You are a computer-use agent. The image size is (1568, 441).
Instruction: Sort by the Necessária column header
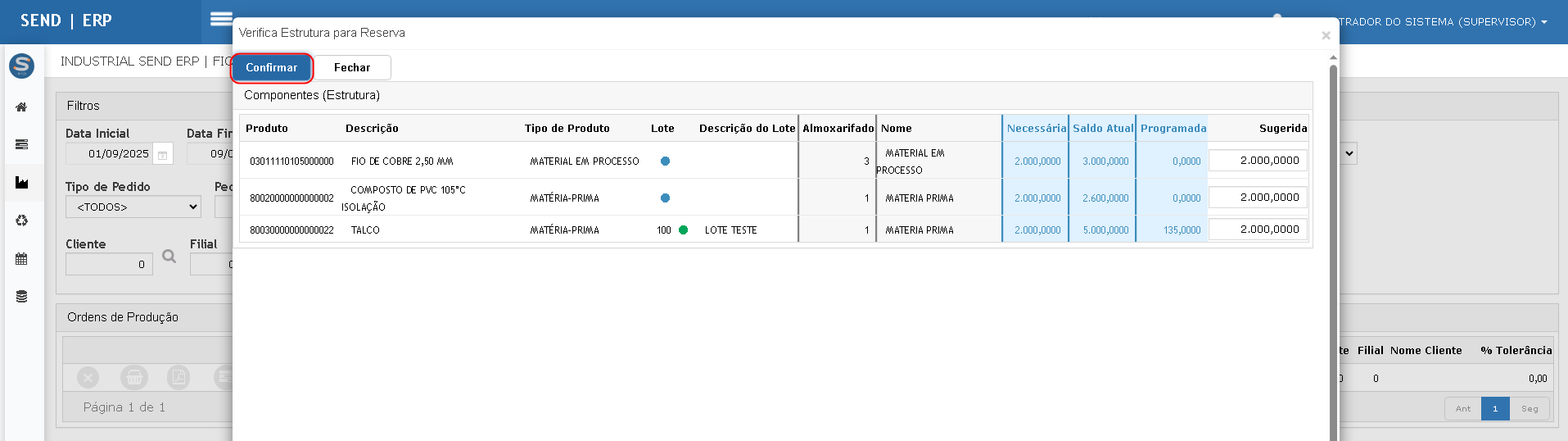1036,129
